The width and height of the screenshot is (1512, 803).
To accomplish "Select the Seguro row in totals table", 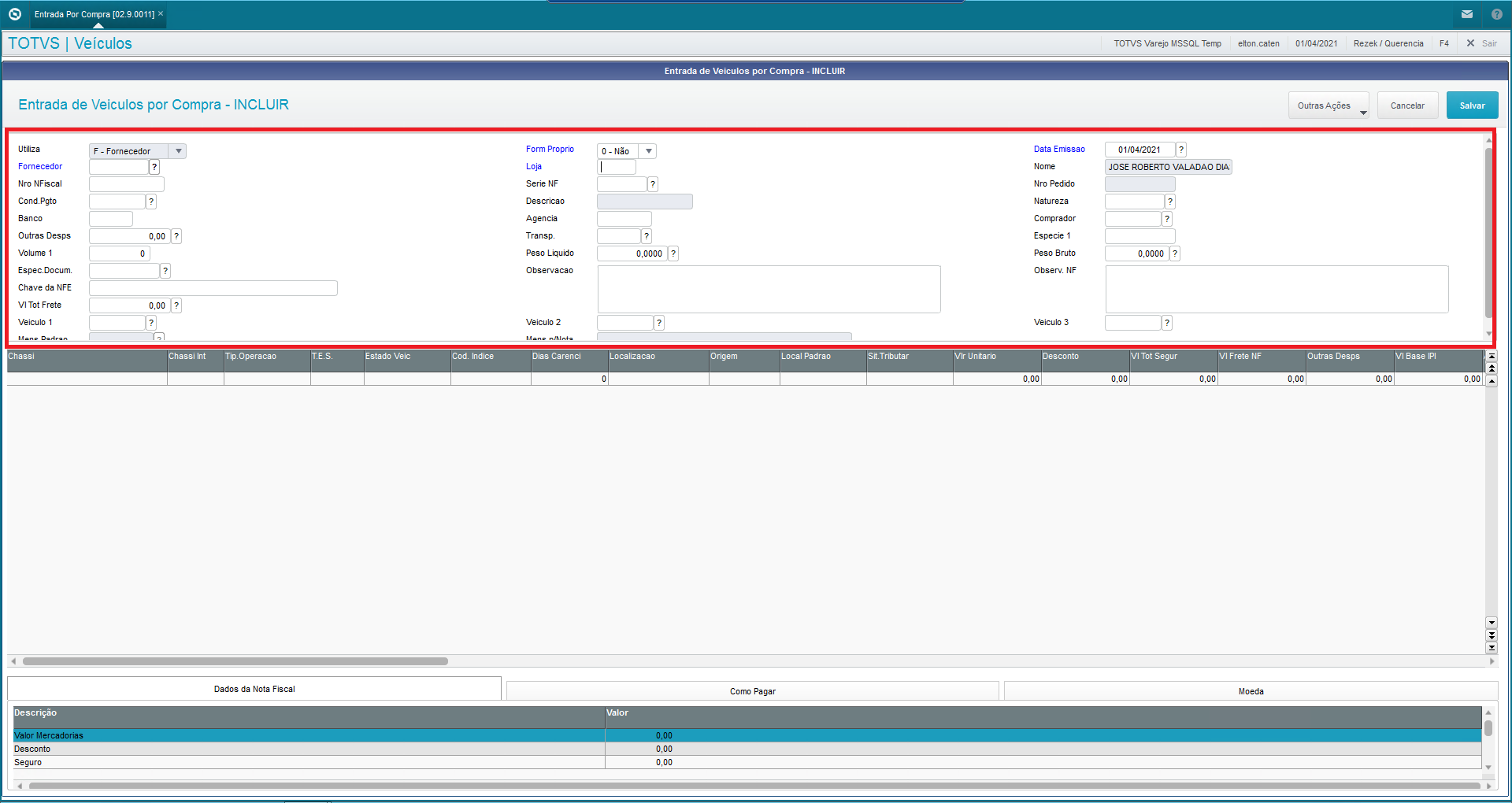I will tap(747, 762).
